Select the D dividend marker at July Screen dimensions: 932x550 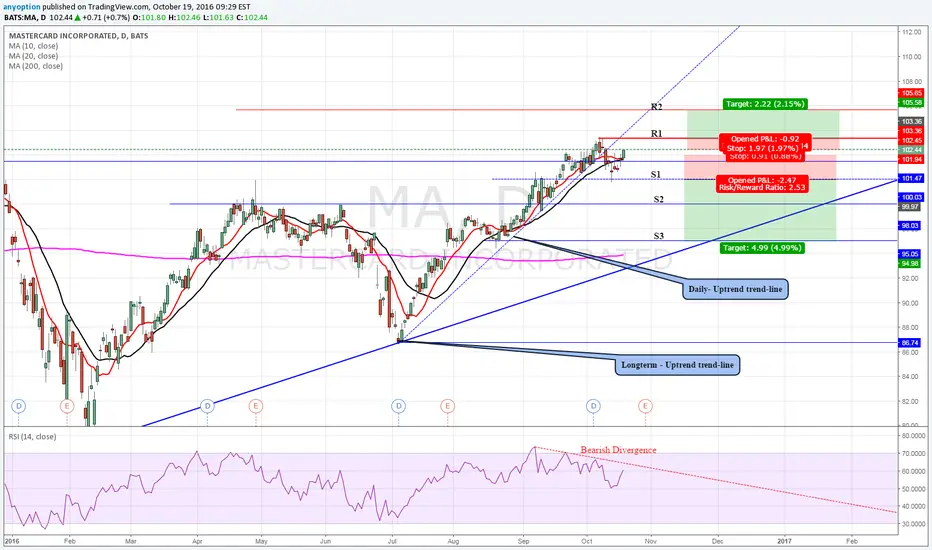(398, 406)
